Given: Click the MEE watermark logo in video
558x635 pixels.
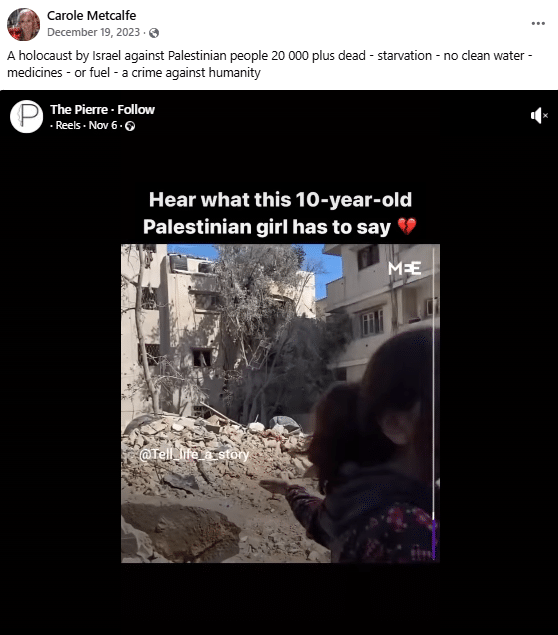Looking at the screenshot, I should tap(405, 268).
